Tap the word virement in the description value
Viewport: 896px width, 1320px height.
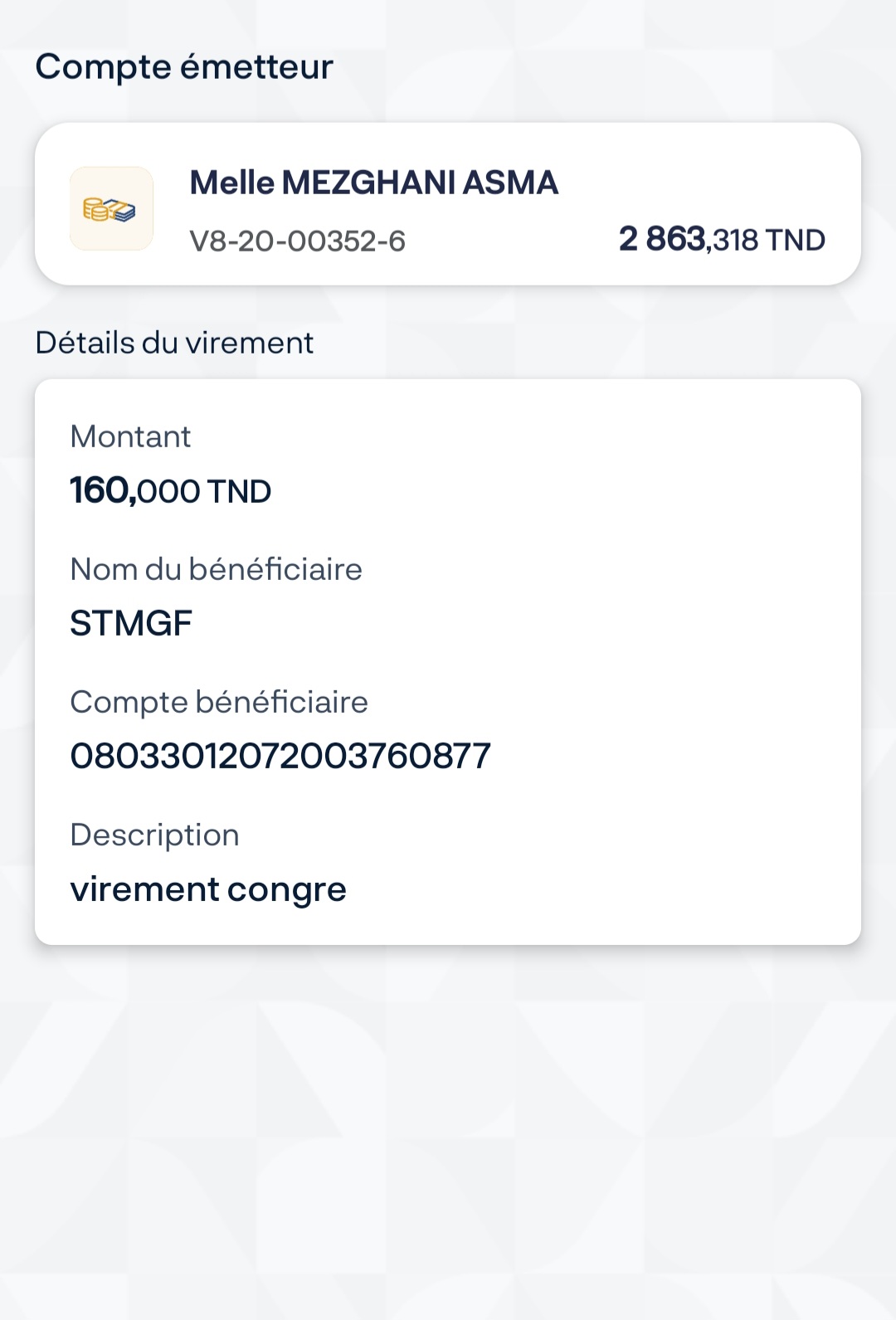[144, 889]
